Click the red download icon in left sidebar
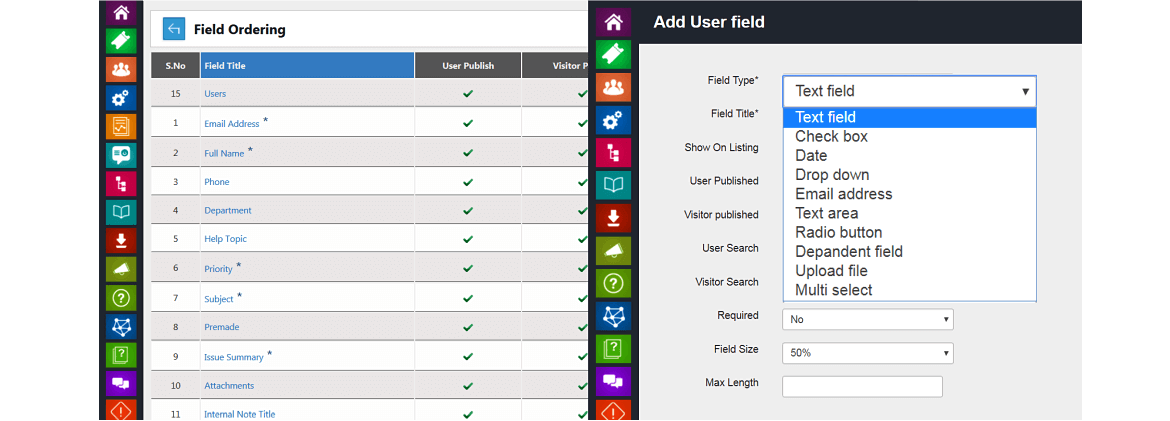 tap(121, 241)
